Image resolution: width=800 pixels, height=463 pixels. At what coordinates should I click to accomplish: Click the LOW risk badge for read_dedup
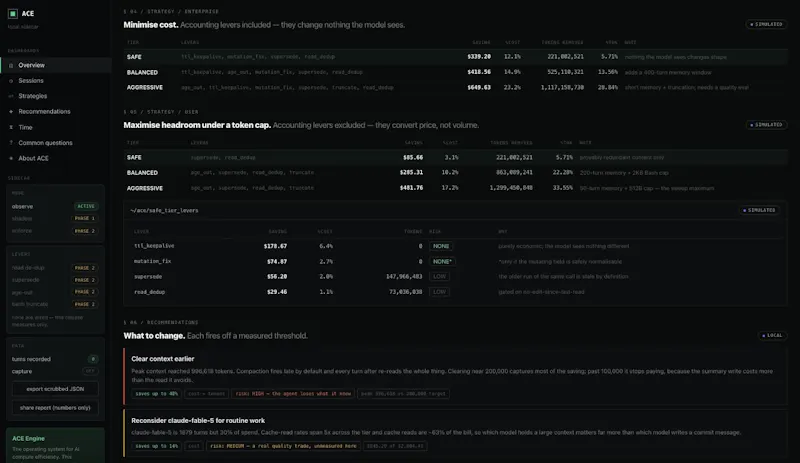439,292
